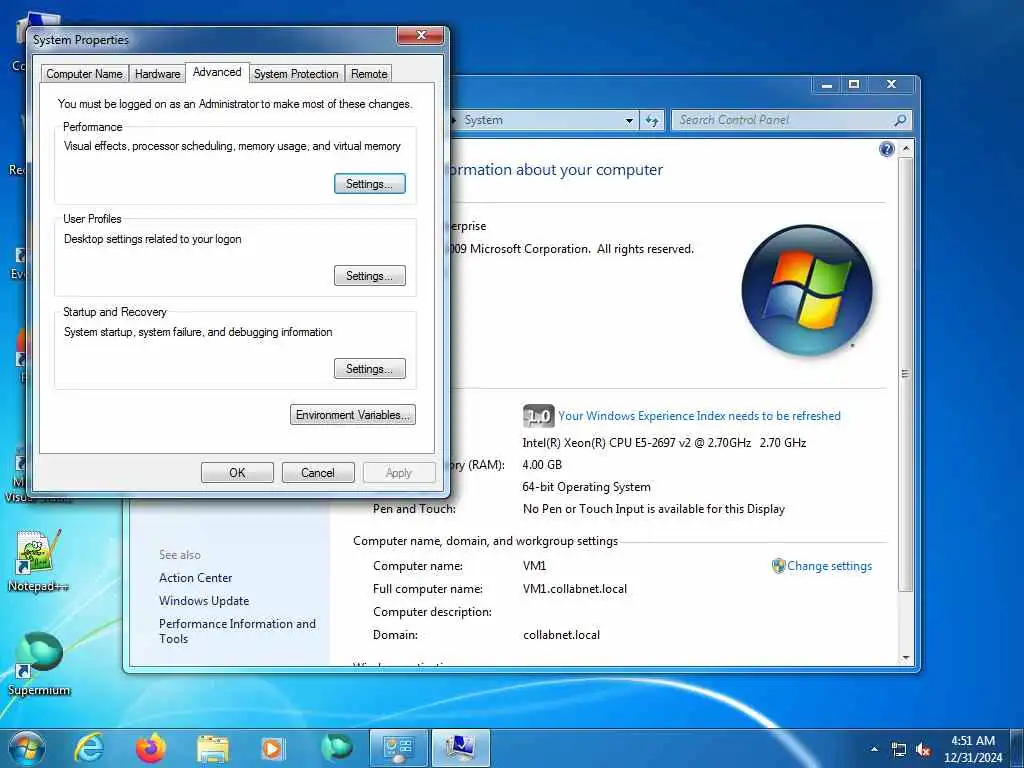Screen dimensions: 1024x768
Task: Close the System control panel window
Action: pos(891,84)
